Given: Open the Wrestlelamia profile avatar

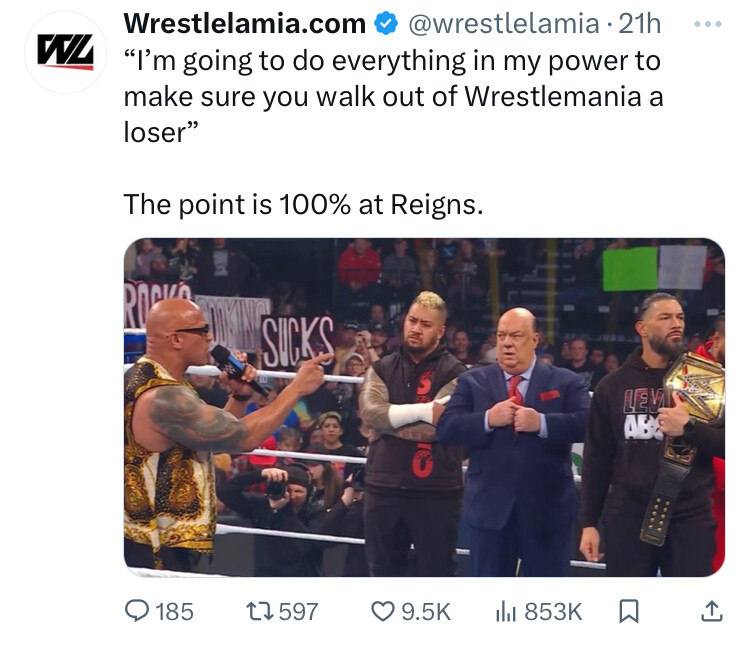Looking at the screenshot, I should click(x=66, y=52).
